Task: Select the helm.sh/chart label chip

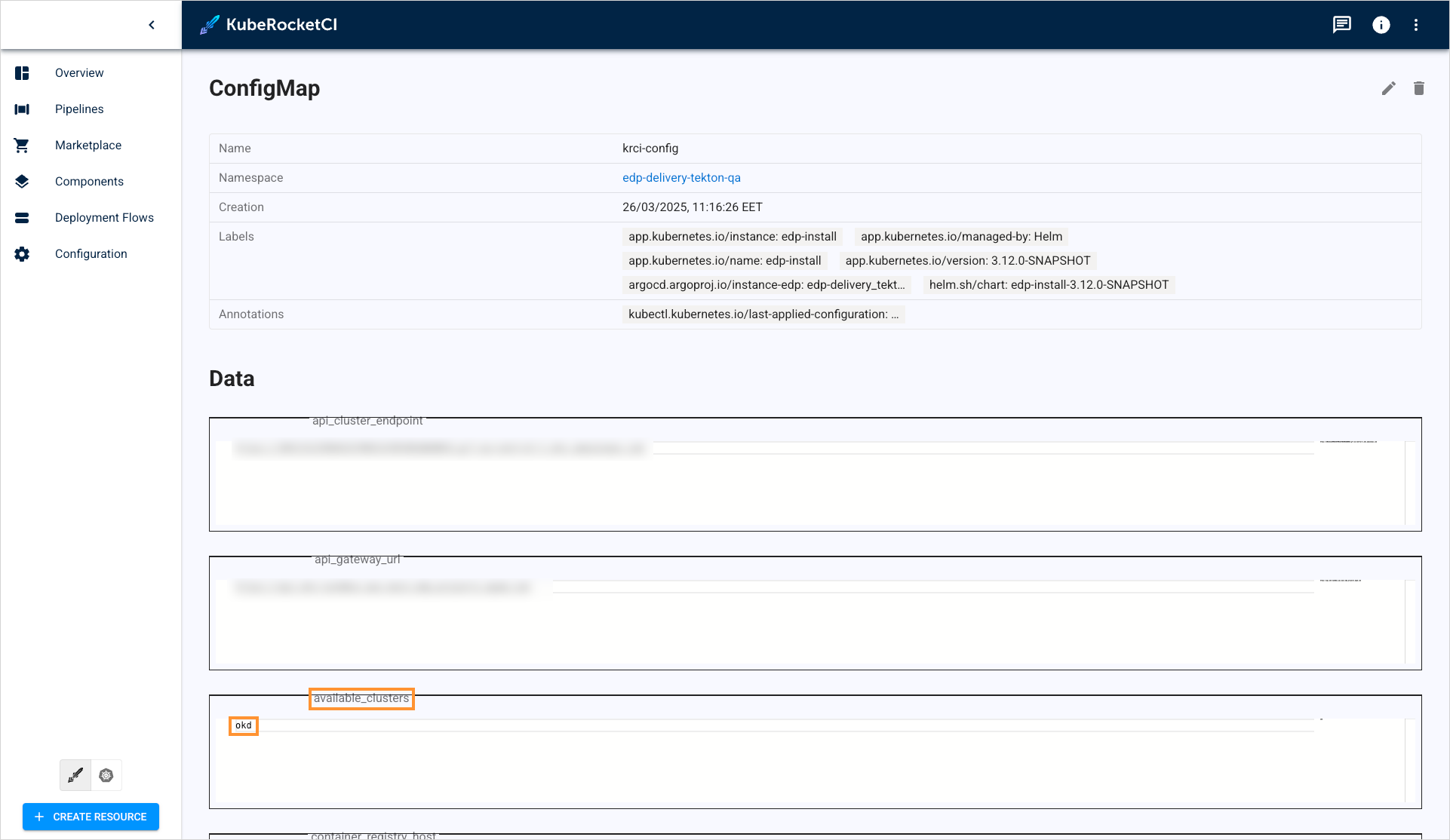Action: point(1049,285)
